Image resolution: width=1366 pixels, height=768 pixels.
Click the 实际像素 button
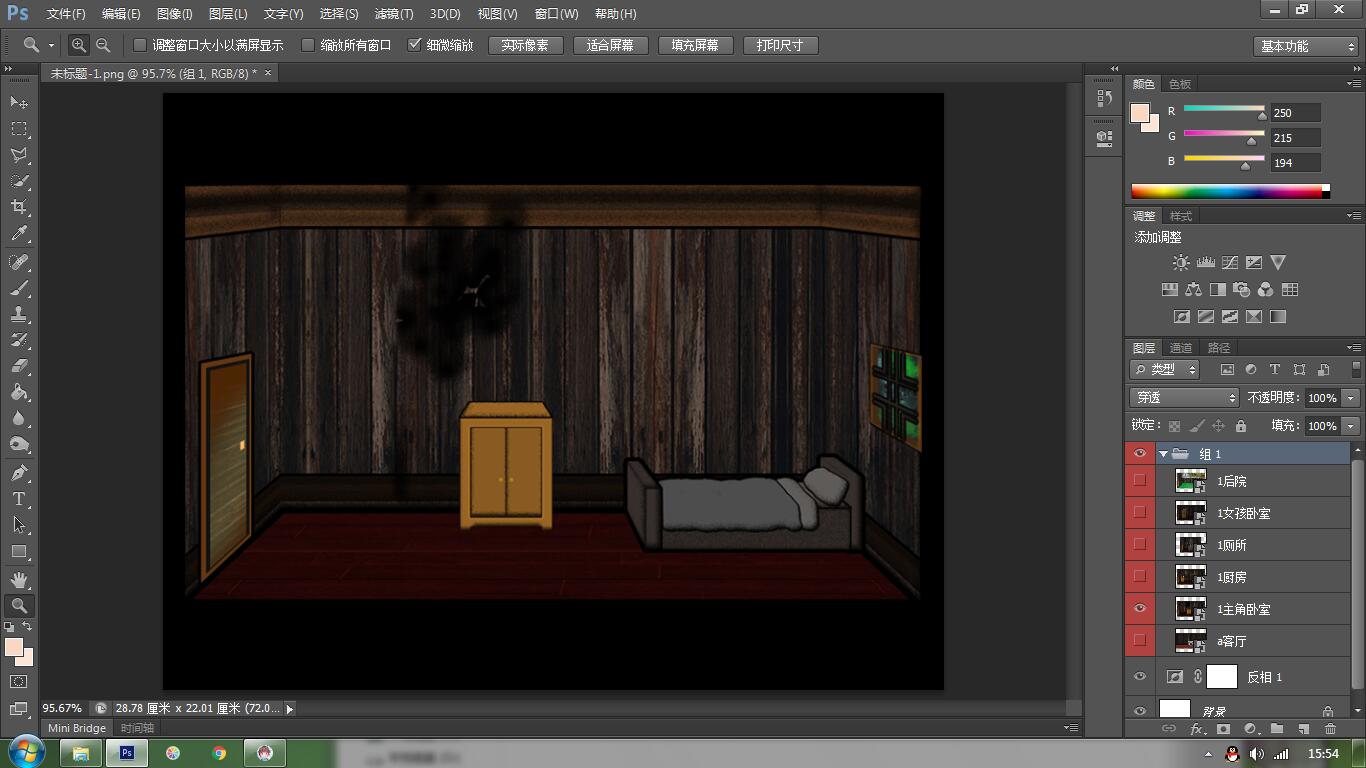pos(525,45)
